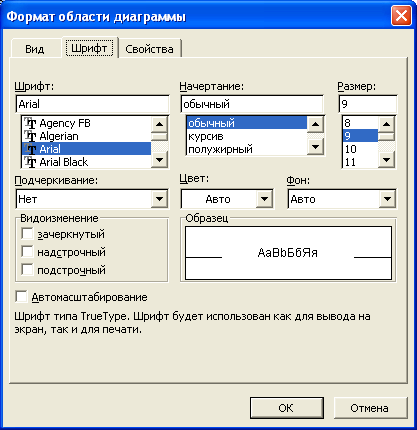Click size list scroll down arrow
Image resolution: width=417 pixels, height=430 pixels.
[x=386, y=160]
